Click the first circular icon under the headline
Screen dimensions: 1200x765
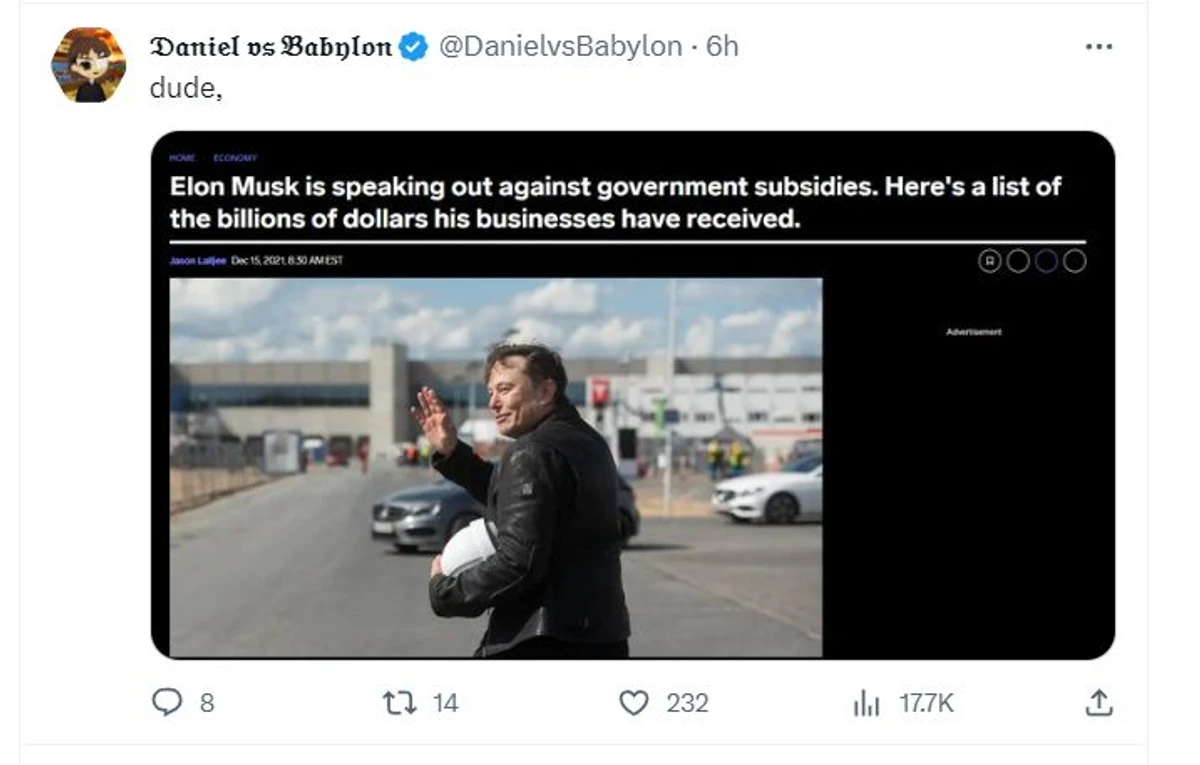pyautogui.click(x=989, y=261)
